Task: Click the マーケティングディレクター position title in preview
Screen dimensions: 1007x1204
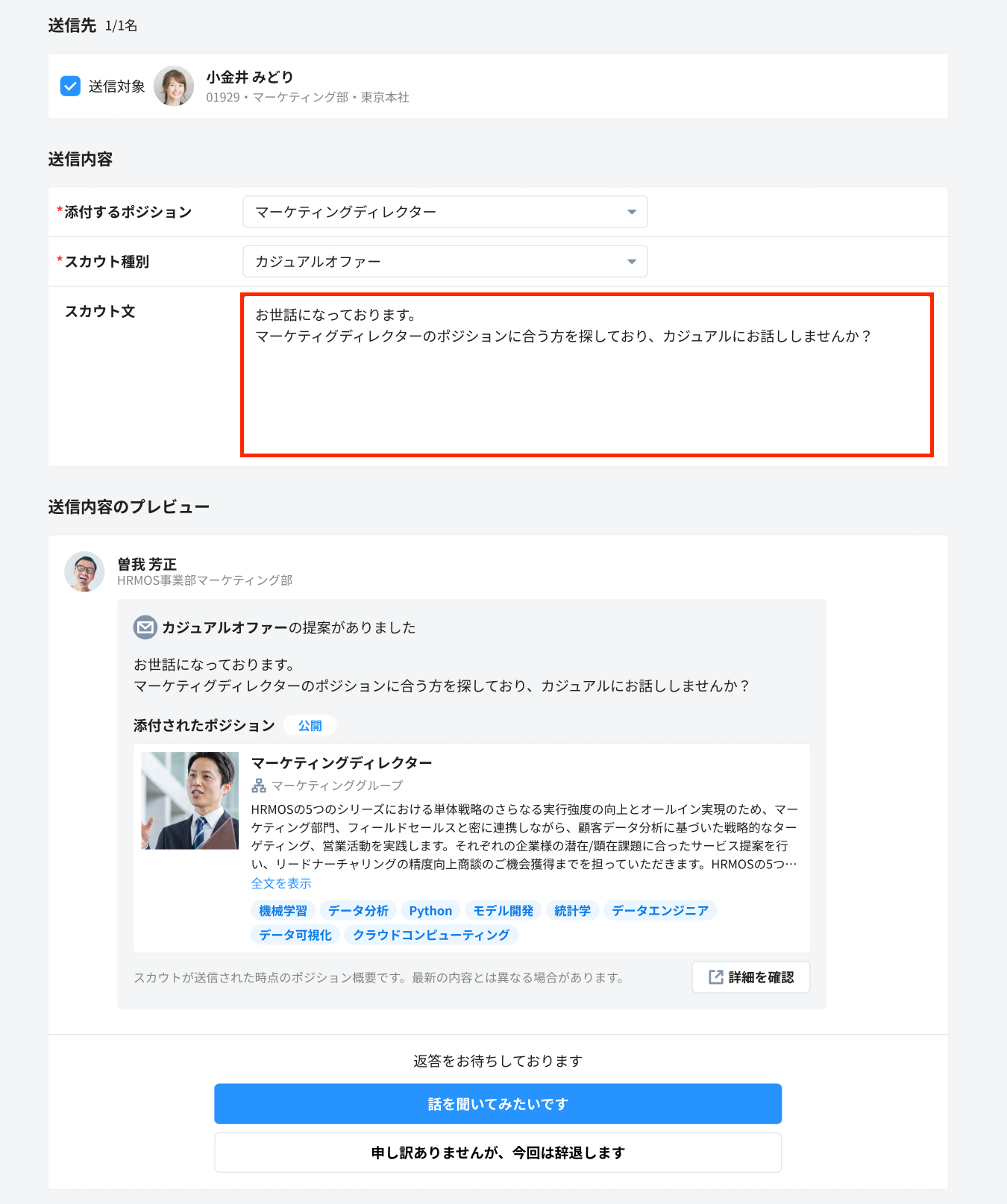Action: pyautogui.click(x=342, y=763)
